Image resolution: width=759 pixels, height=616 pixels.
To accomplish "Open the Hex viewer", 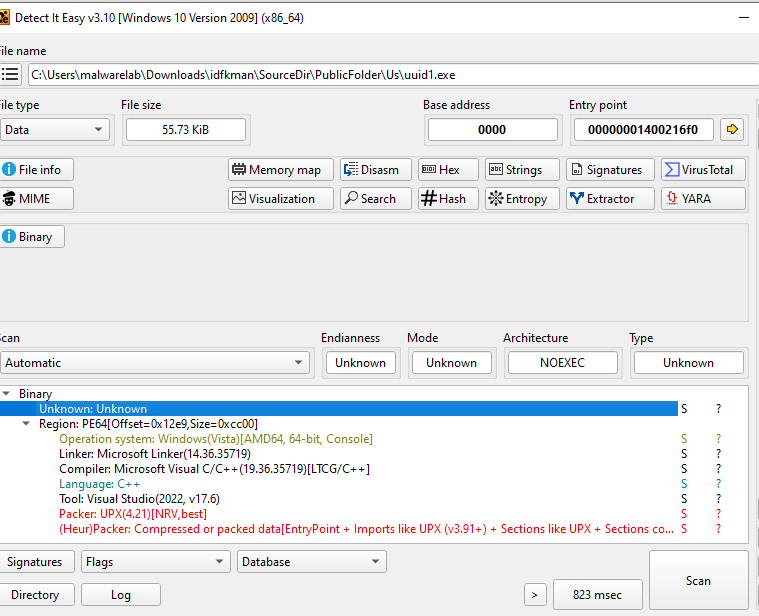I will (448, 170).
